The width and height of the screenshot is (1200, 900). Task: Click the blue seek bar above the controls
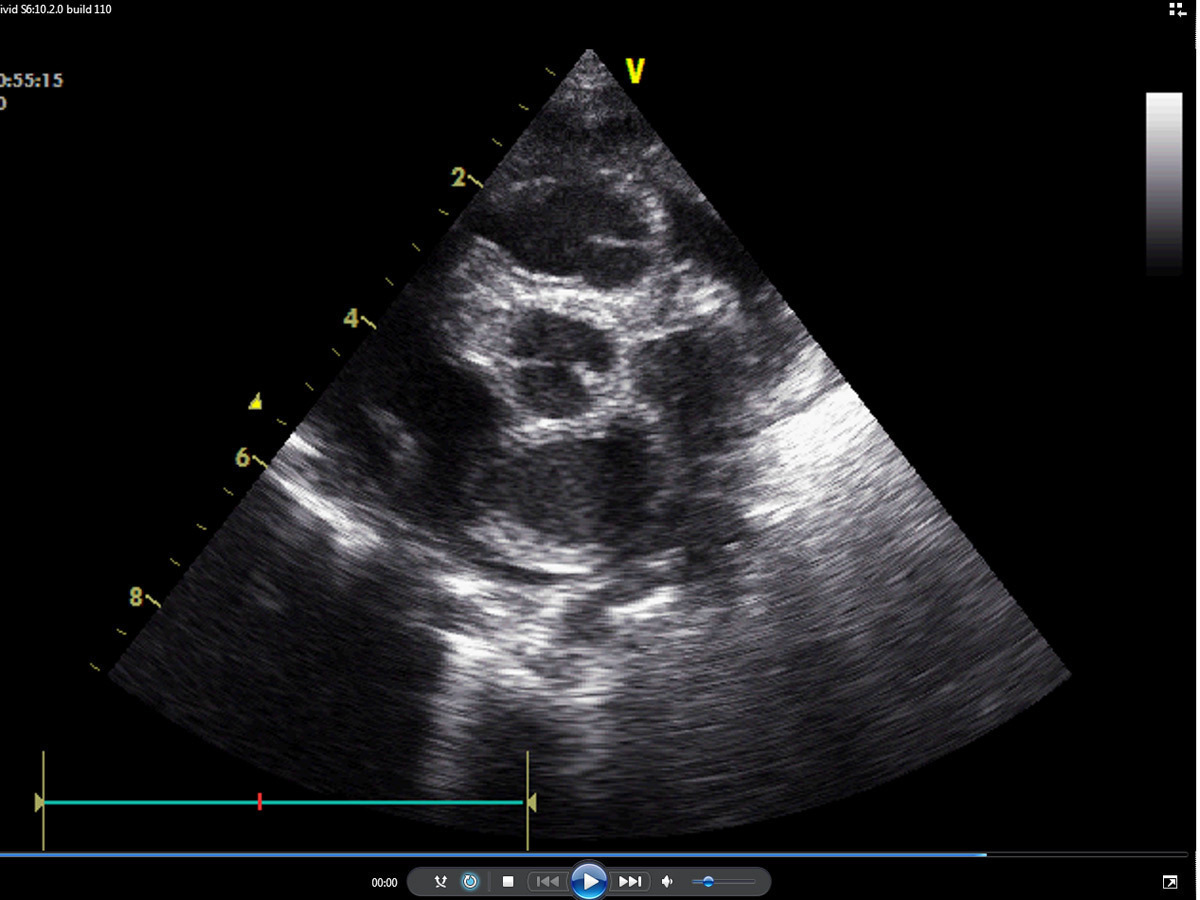500,855
